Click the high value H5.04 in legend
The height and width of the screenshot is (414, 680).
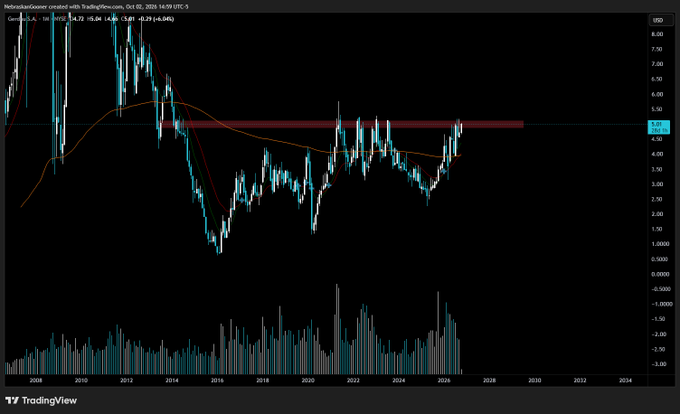pyautogui.click(x=94, y=19)
